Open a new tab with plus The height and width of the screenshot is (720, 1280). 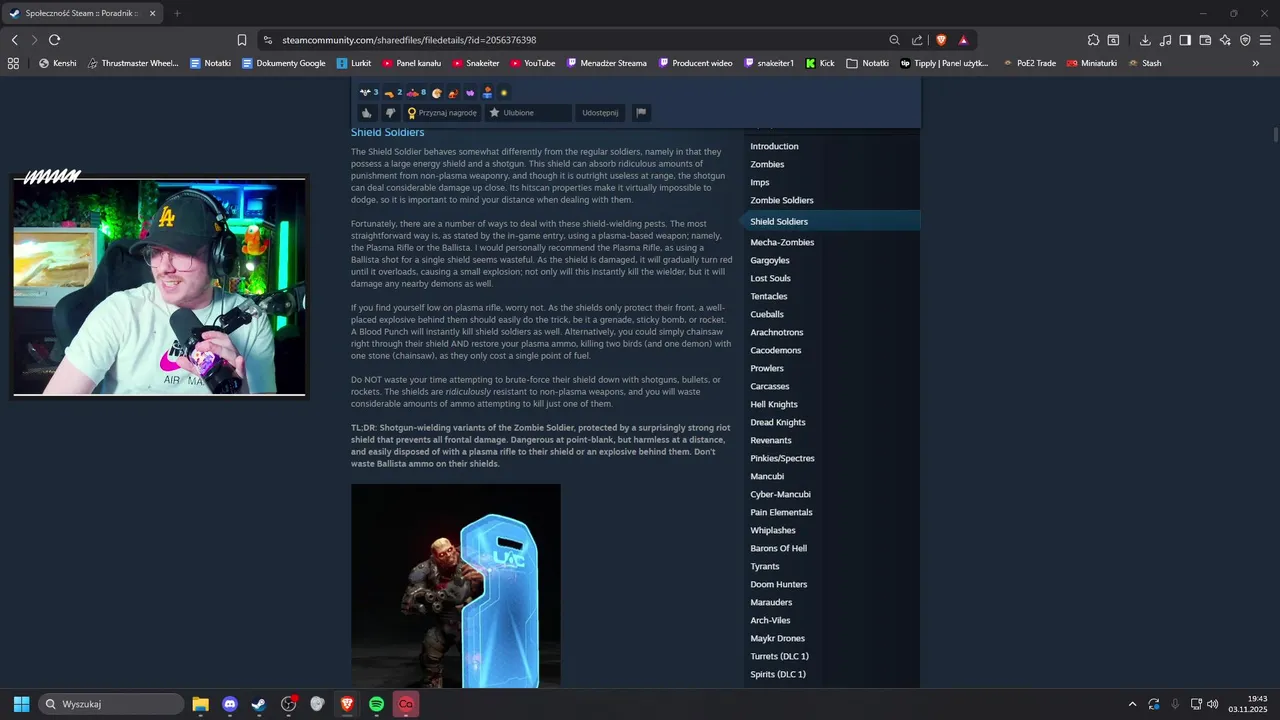177,13
